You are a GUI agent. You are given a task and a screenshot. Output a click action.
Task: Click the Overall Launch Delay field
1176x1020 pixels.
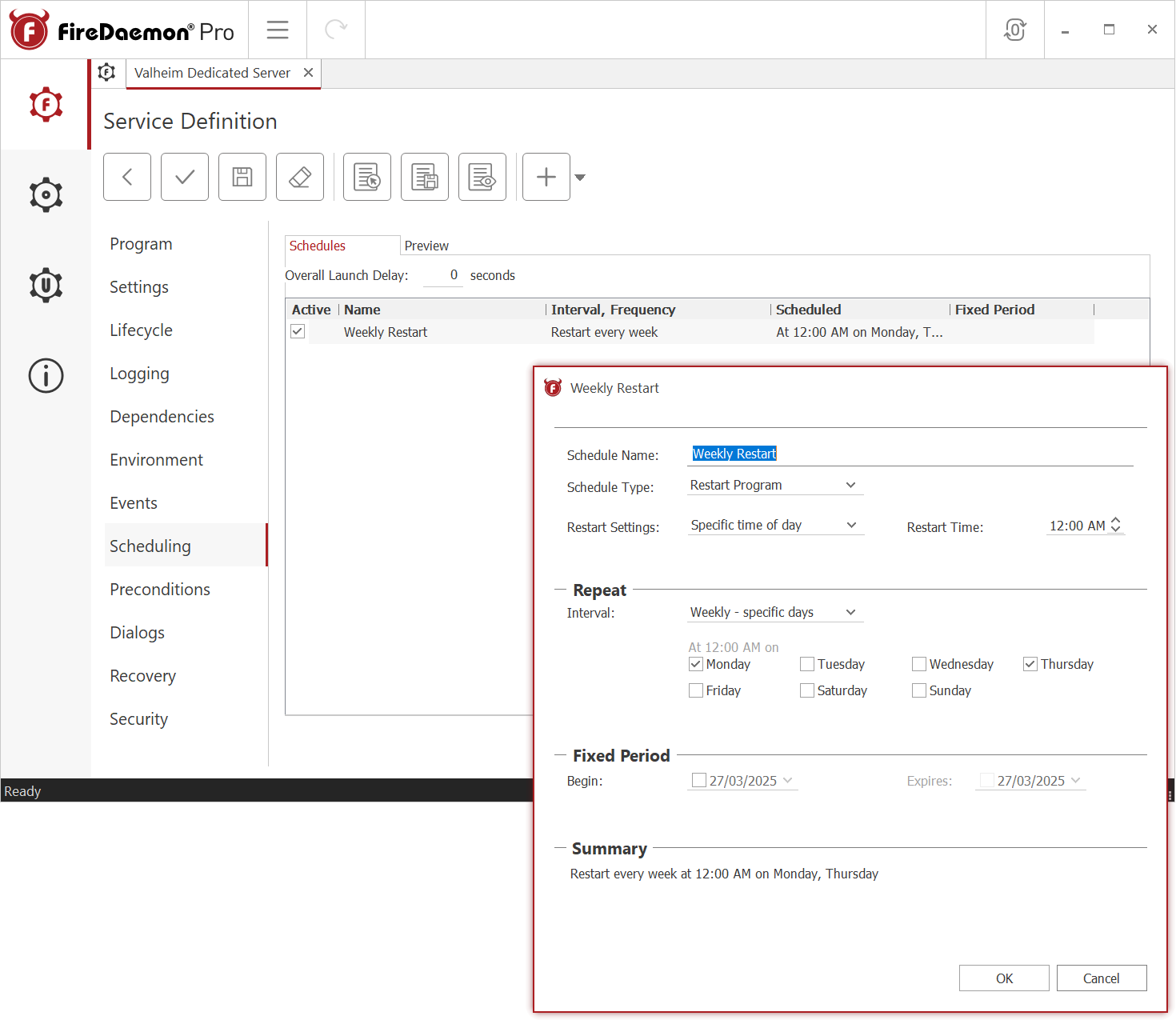(443, 275)
